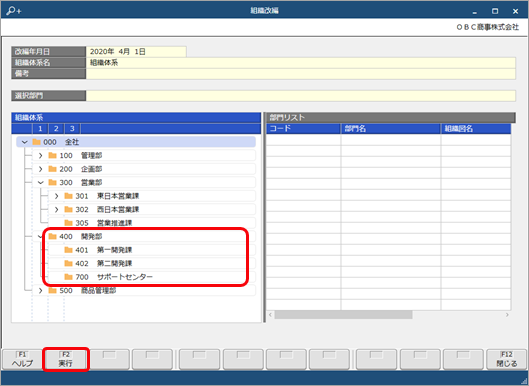Select the 企画部 tree row text
The image size is (529, 386).
pos(91,169)
